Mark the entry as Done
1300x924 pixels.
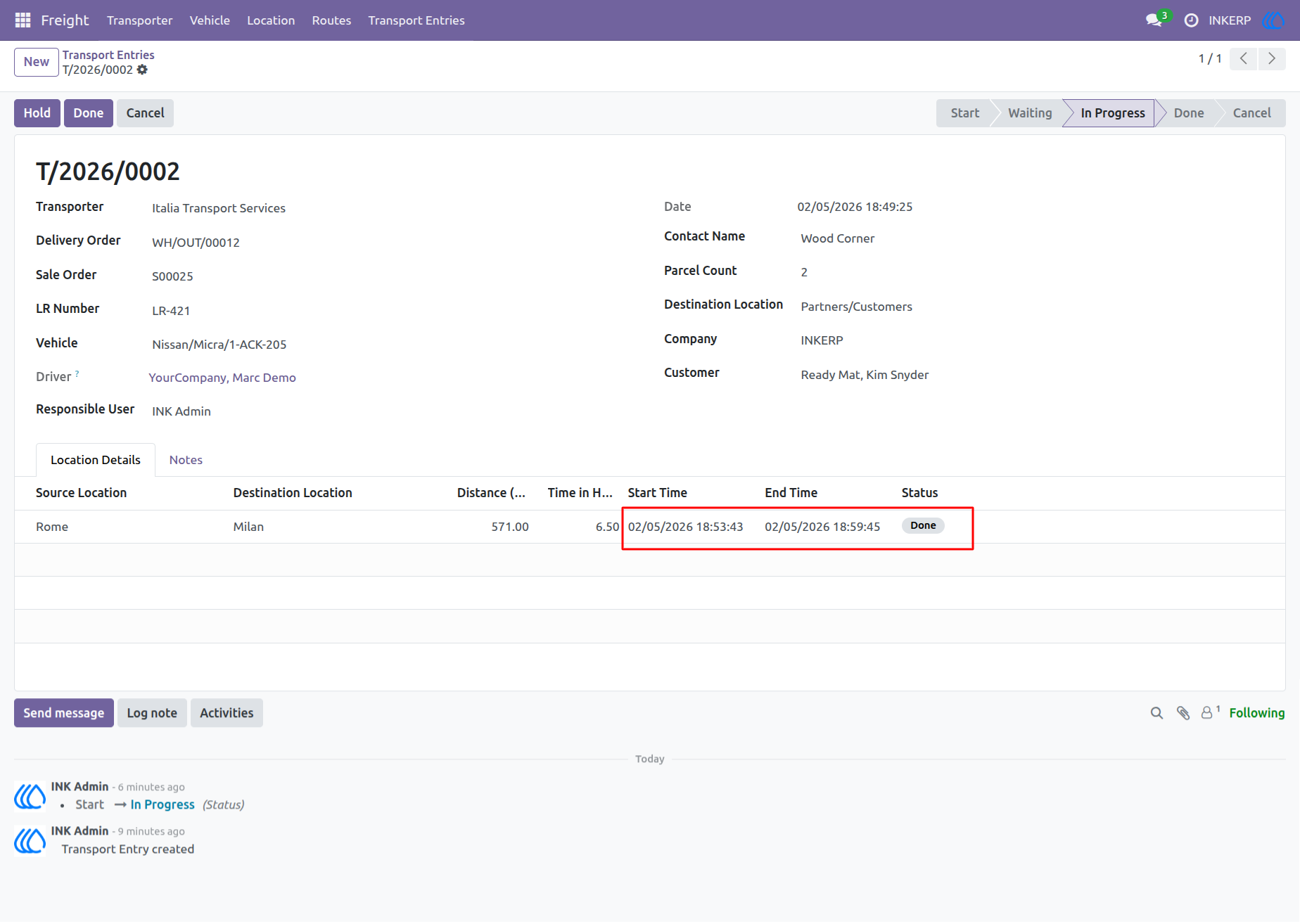click(x=89, y=113)
